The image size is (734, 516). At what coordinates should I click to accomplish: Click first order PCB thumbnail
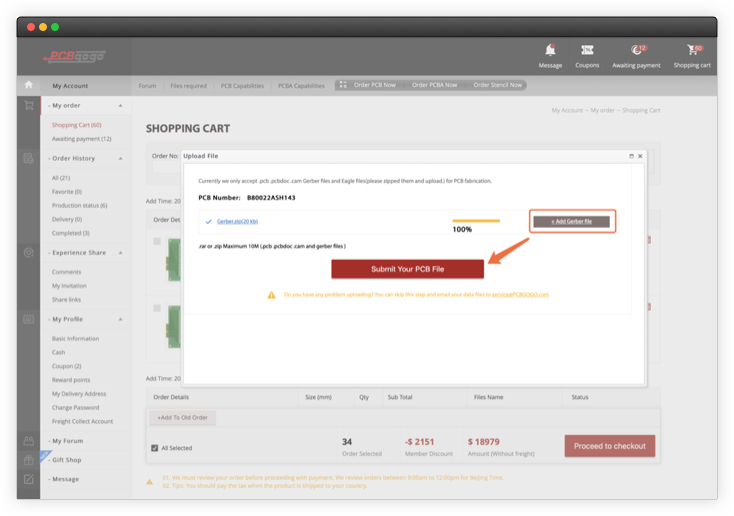click(173, 260)
